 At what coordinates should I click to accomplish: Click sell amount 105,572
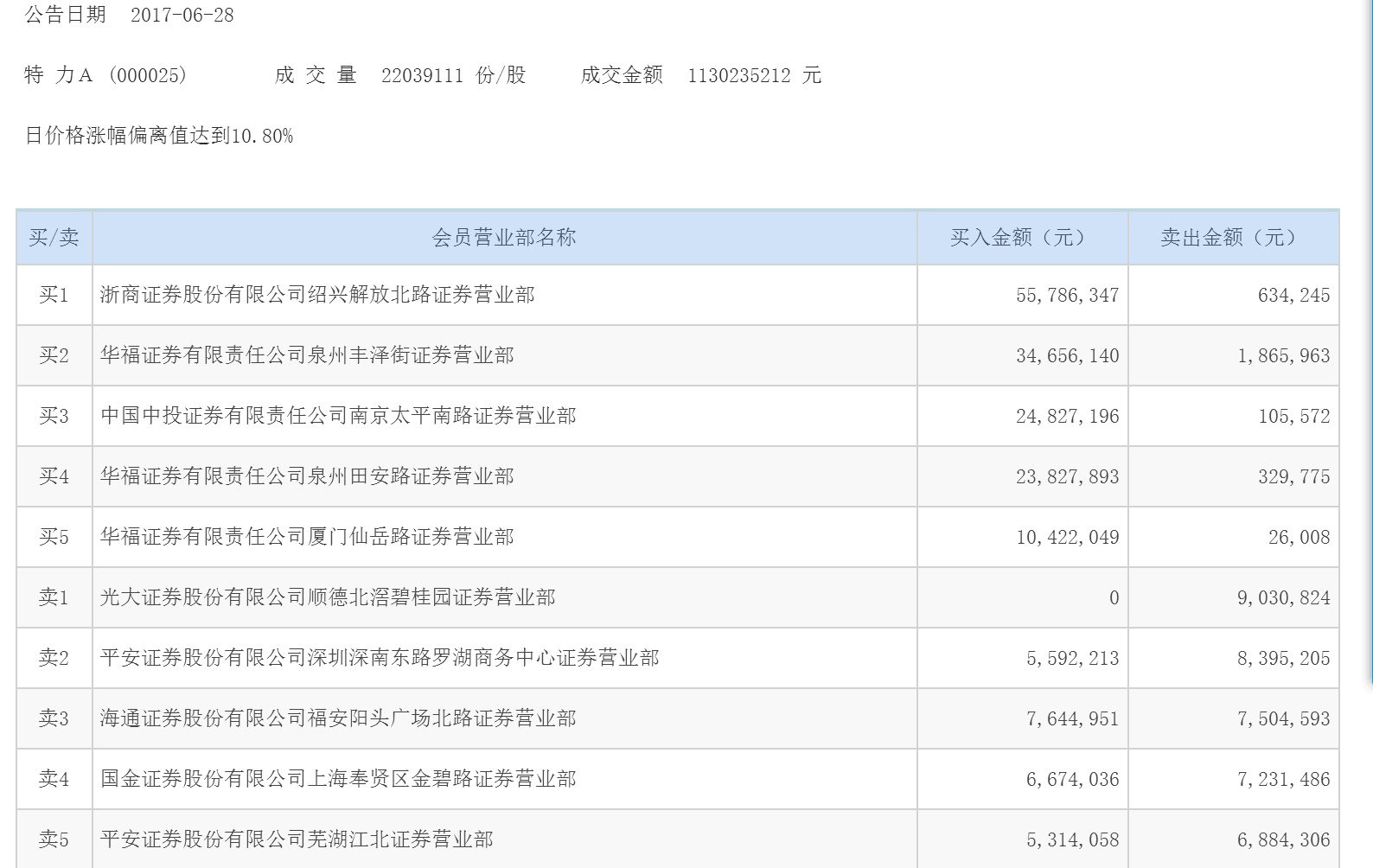click(1294, 417)
